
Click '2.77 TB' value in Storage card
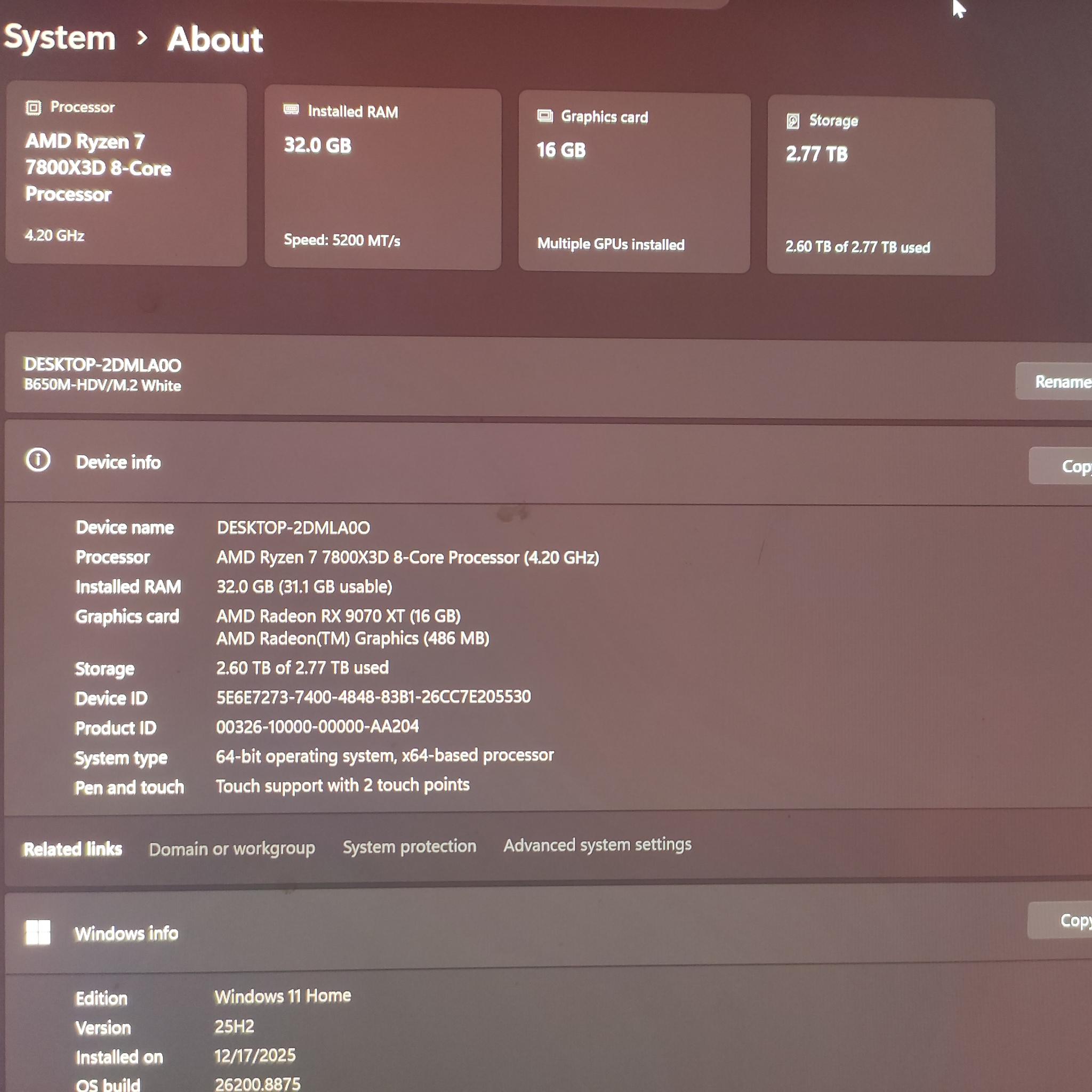[x=817, y=154]
